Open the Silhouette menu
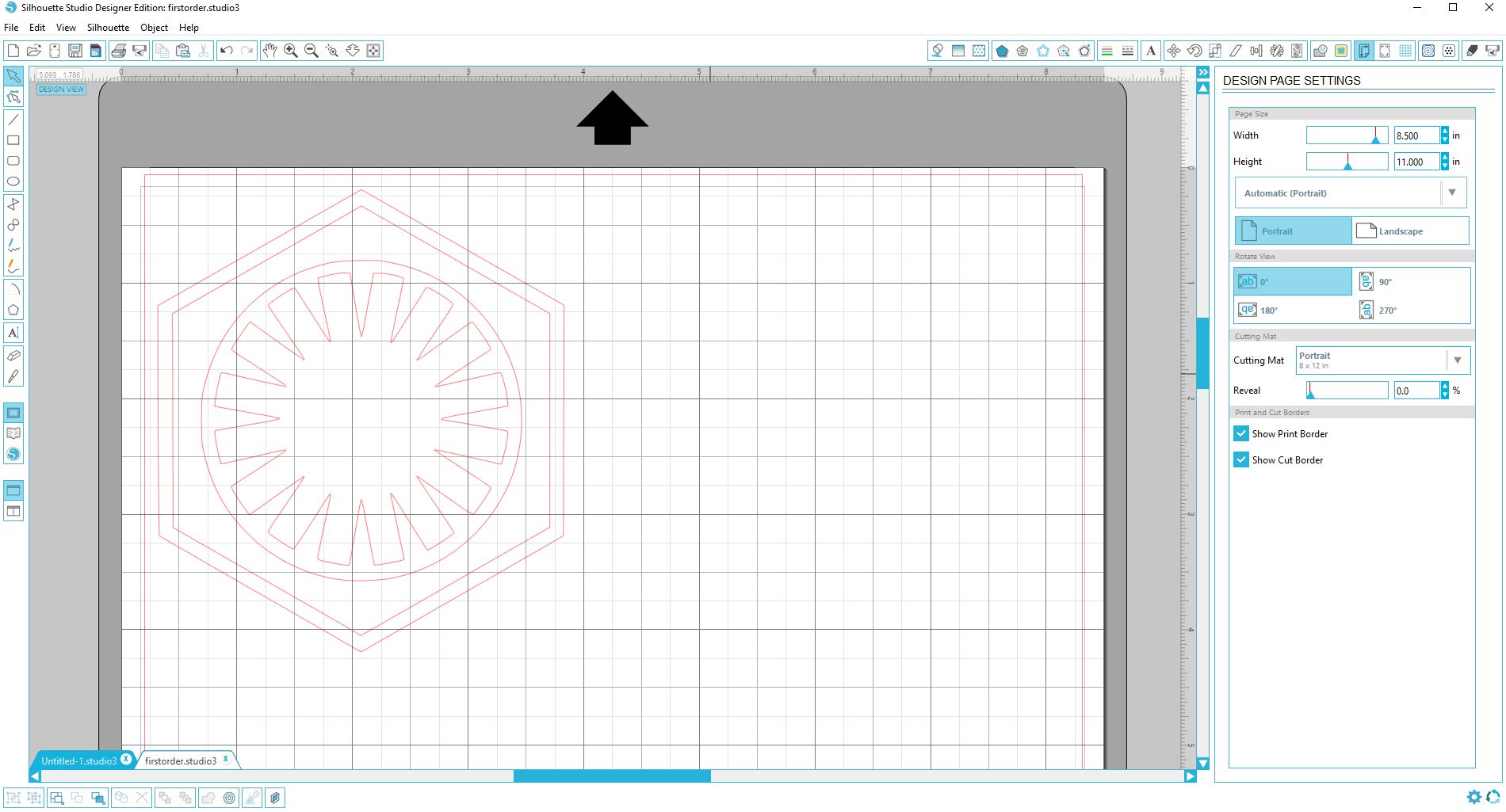 [x=108, y=28]
